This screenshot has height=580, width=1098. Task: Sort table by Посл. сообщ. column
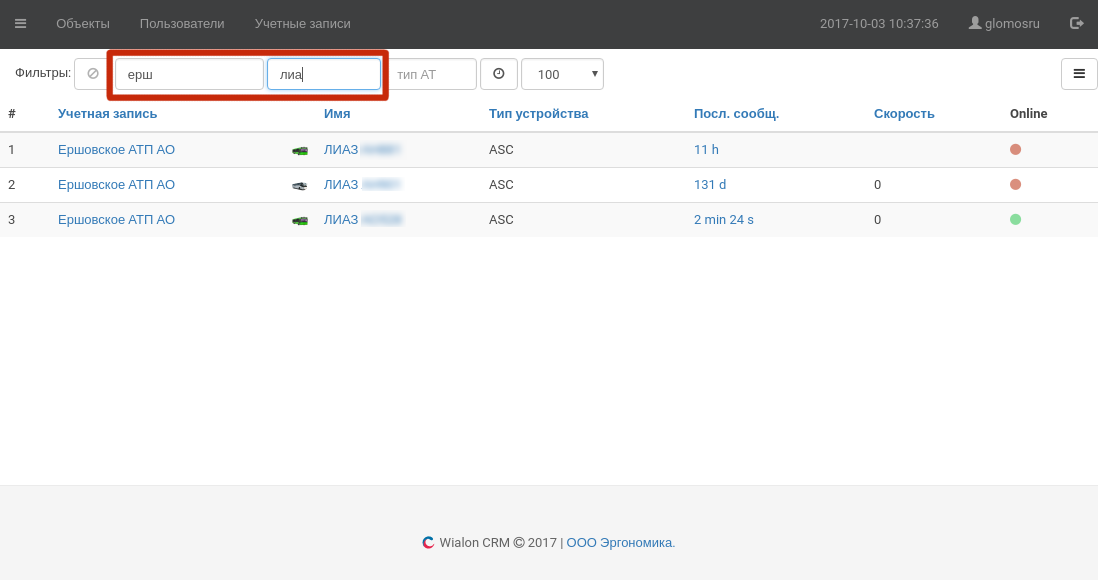click(x=736, y=113)
